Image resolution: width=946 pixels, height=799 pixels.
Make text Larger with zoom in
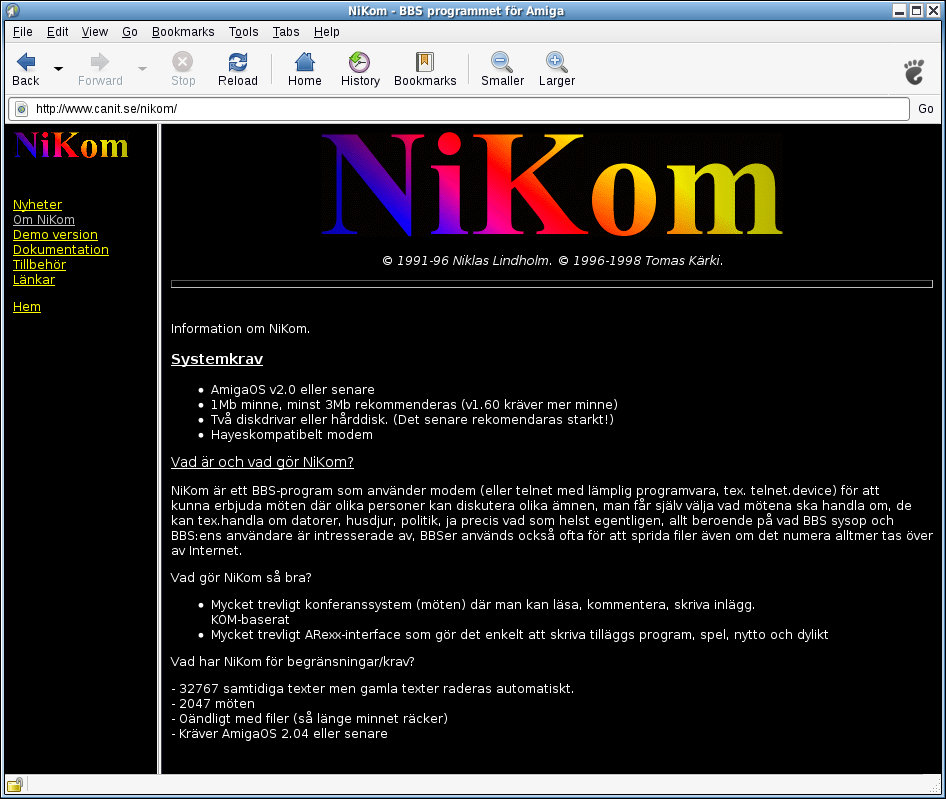556,69
